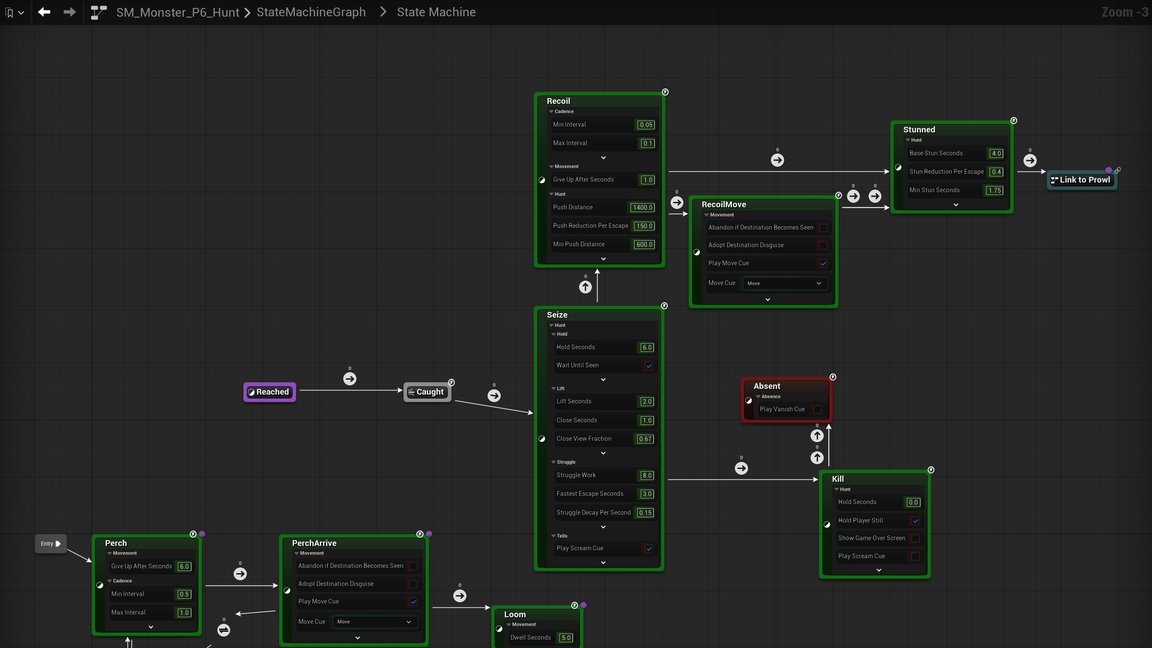The height and width of the screenshot is (648, 1152).
Task: Select the Reached node
Action: (270, 392)
